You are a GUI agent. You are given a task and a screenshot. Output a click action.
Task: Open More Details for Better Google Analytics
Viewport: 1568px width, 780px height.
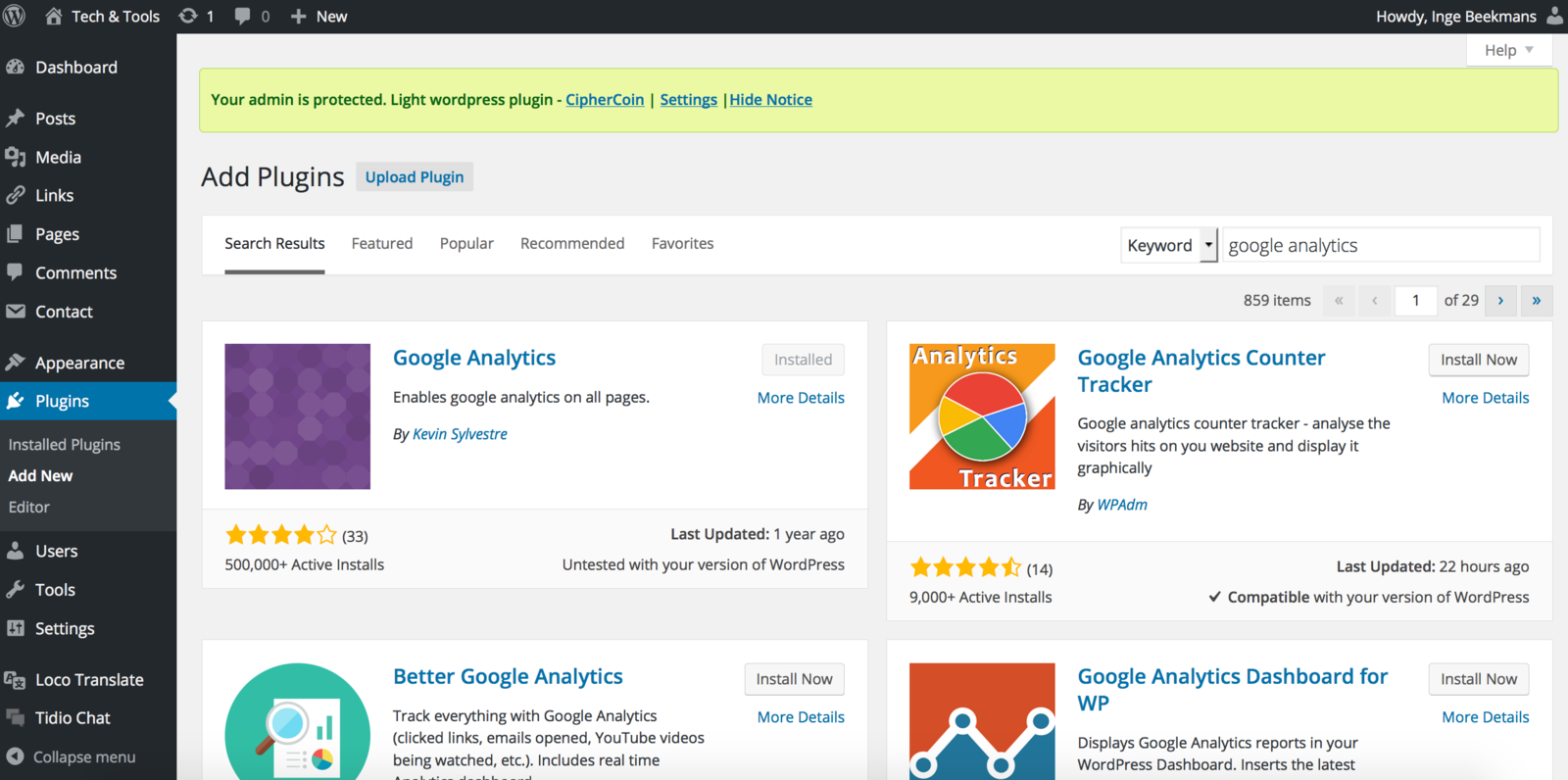coord(801,717)
